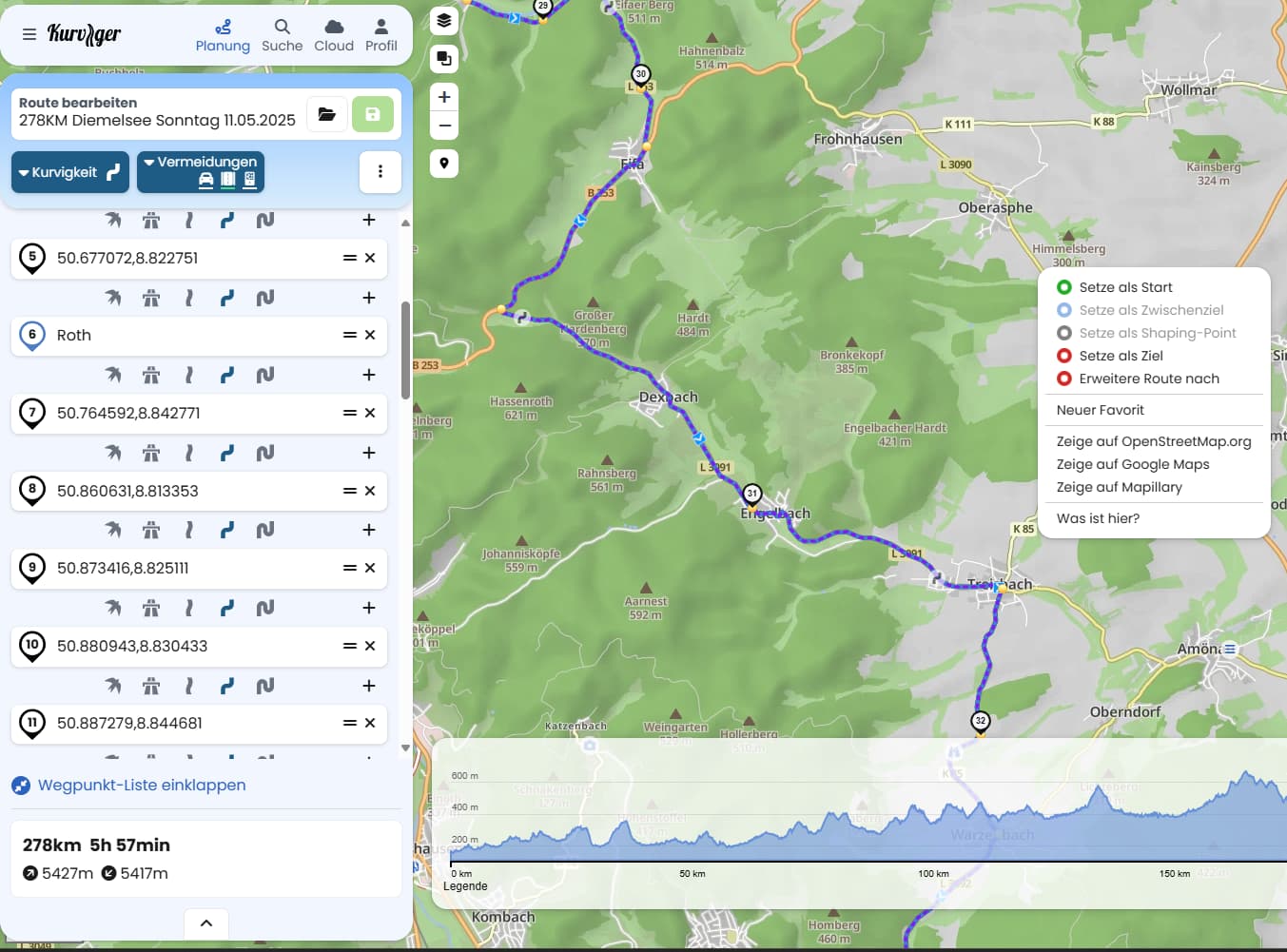Click the waypoint 50.873416,8.825111 field
The height and width of the screenshot is (952, 1287).
coord(199,568)
